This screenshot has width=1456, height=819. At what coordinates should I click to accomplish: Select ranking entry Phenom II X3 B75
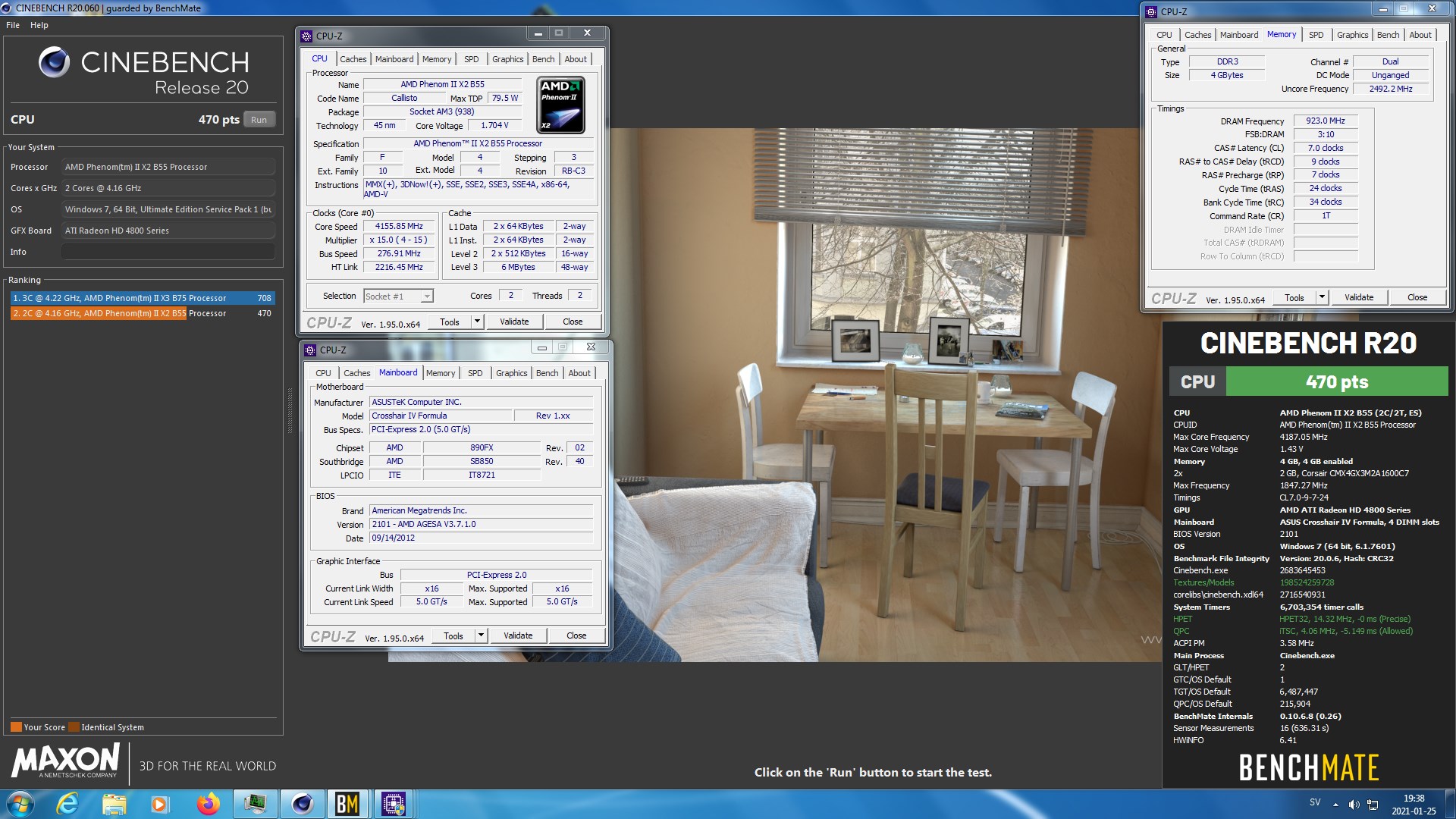pos(142,298)
